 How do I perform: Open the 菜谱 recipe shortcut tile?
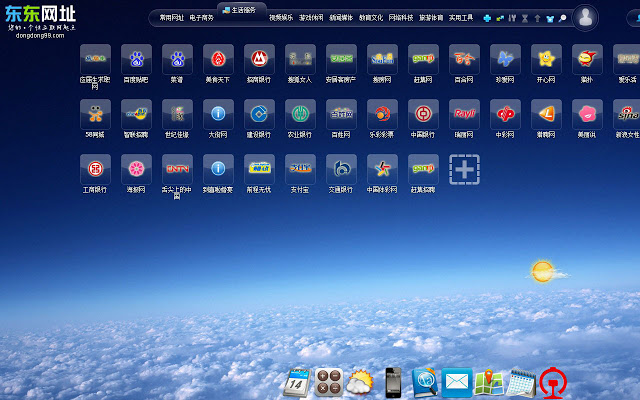pos(177,60)
